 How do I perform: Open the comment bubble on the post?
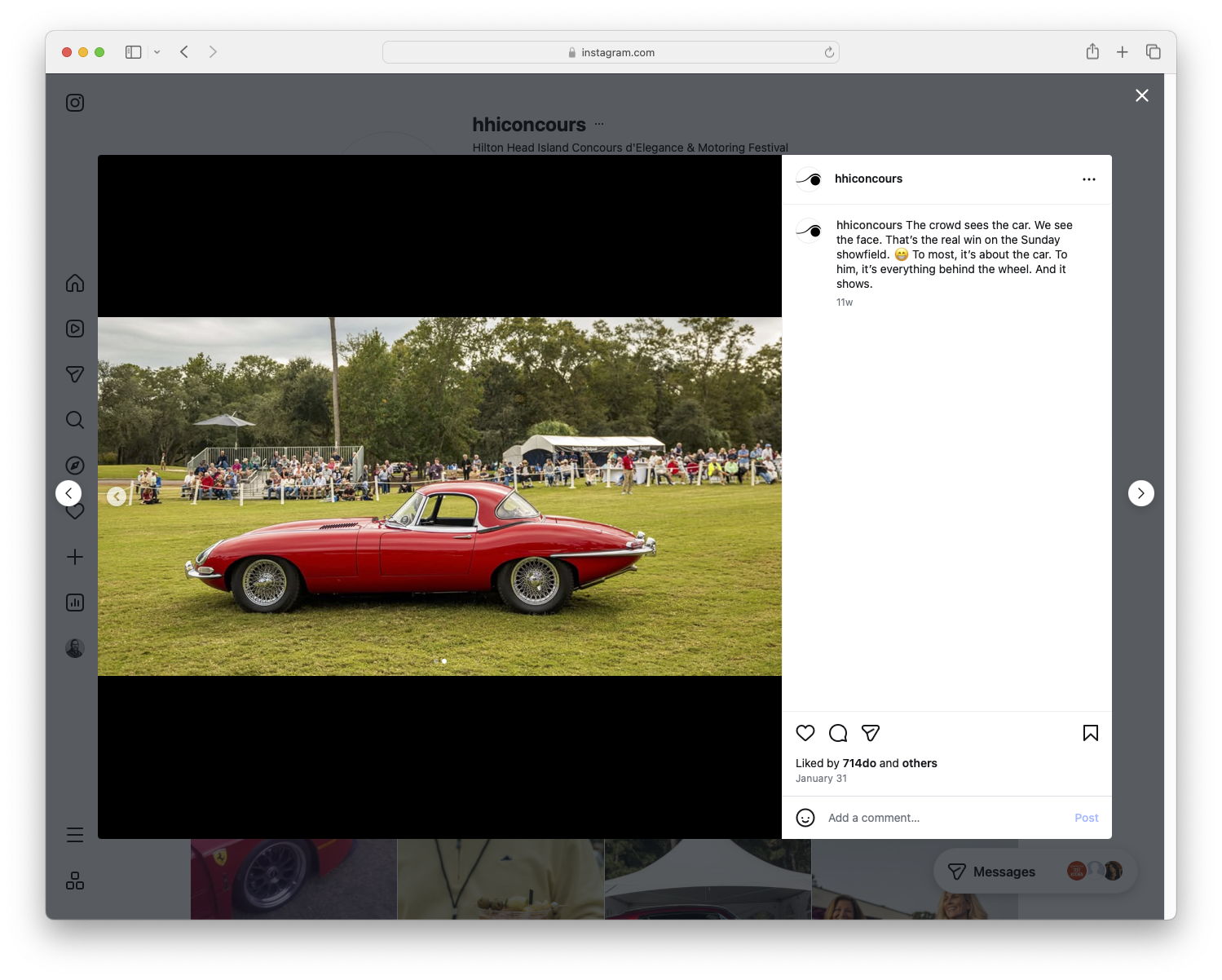click(x=837, y=733)
